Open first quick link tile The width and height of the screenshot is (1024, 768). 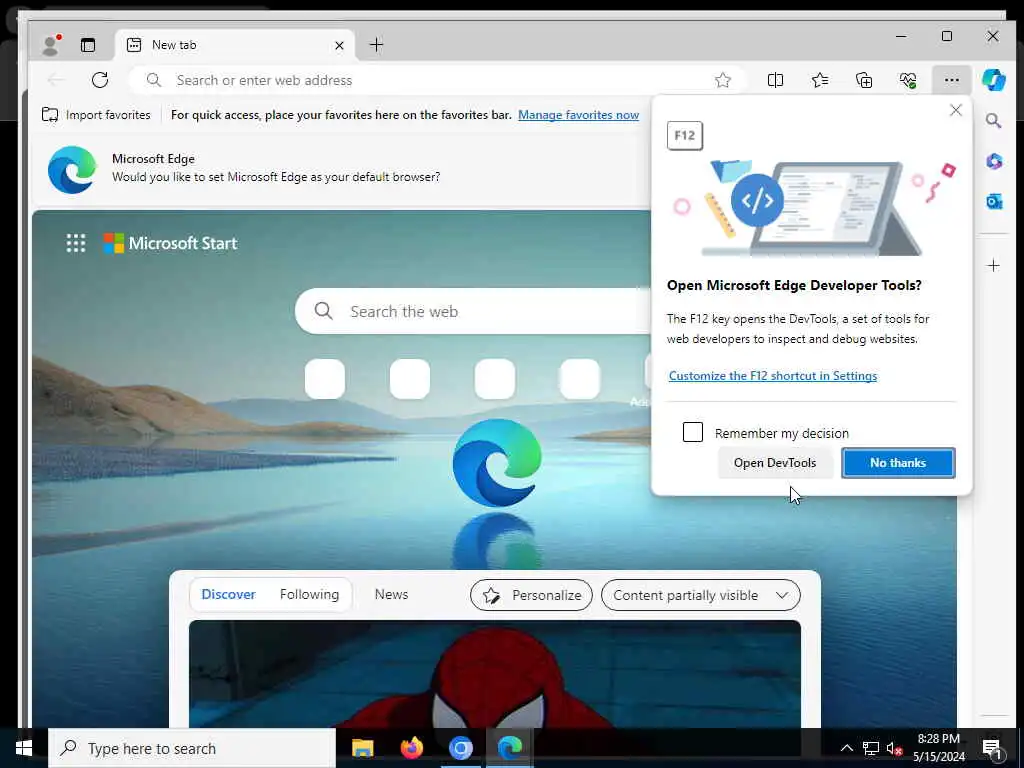[325, 379]
